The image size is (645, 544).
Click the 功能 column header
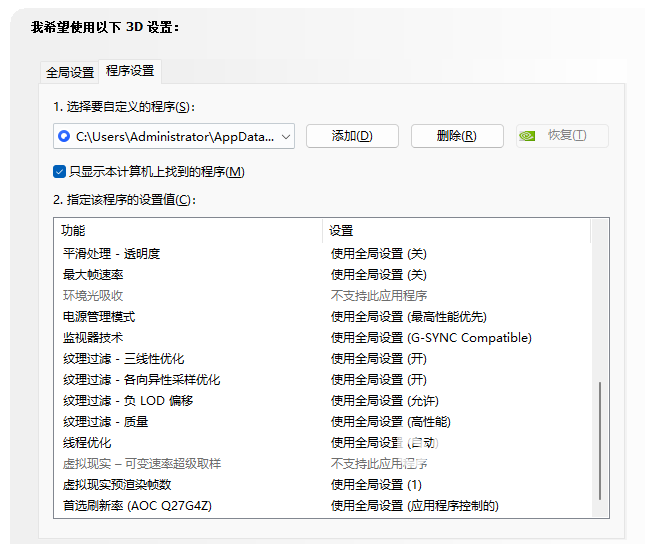[x=74, y=231]
